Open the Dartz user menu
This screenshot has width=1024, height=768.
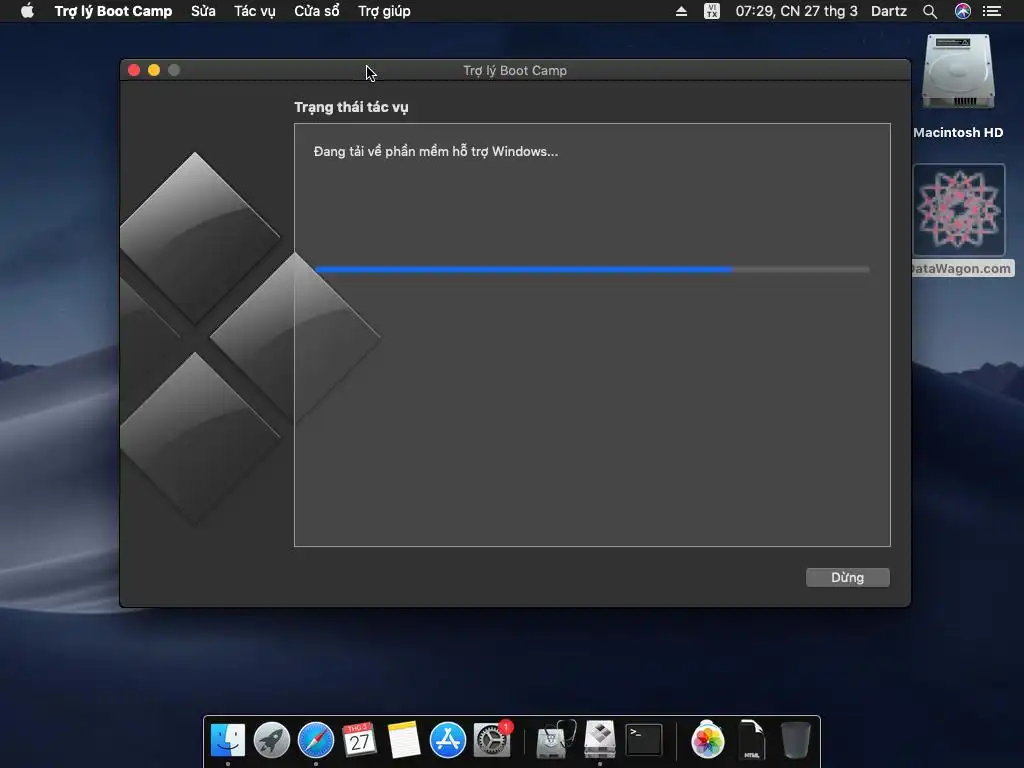click(x=889, y=11)
